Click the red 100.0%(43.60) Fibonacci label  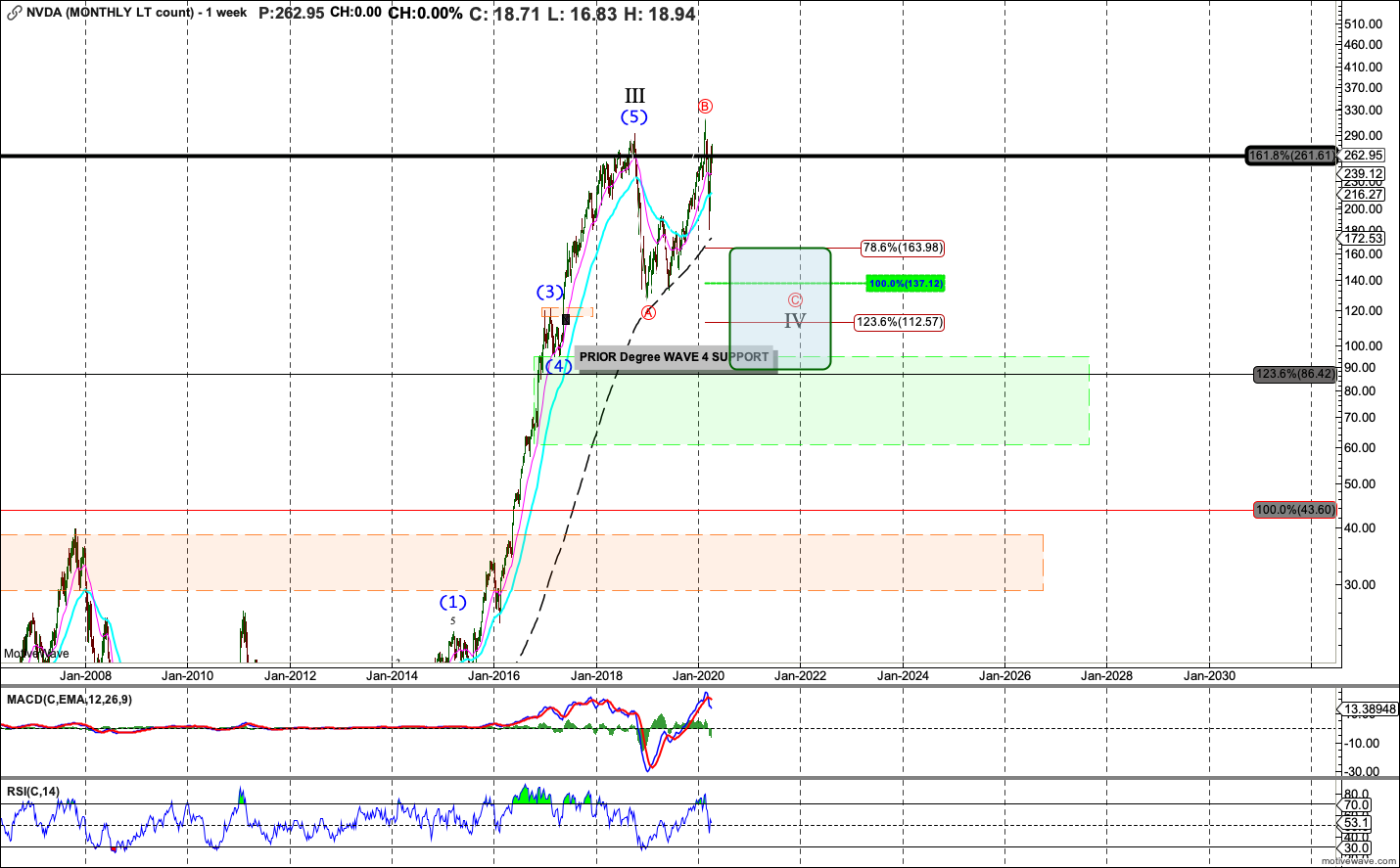[x=1294, y=510]
